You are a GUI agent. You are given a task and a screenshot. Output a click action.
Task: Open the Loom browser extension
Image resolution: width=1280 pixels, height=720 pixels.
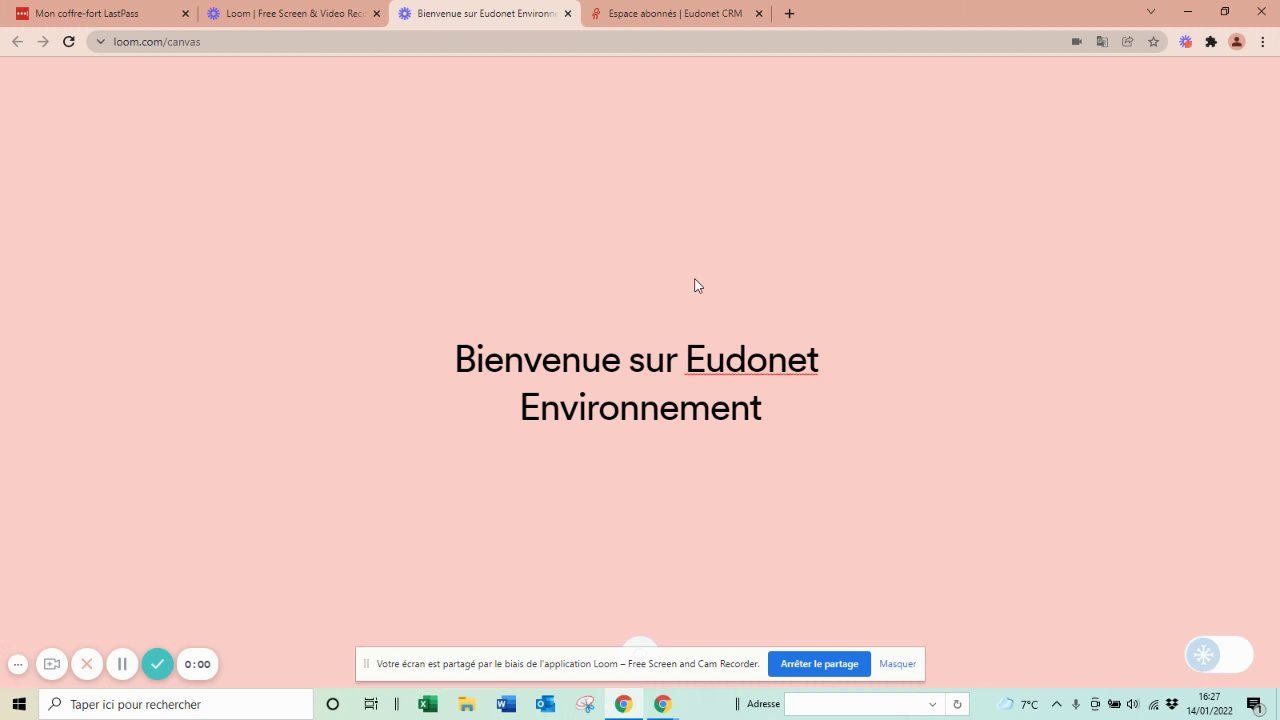click(x=1186, y=42)
